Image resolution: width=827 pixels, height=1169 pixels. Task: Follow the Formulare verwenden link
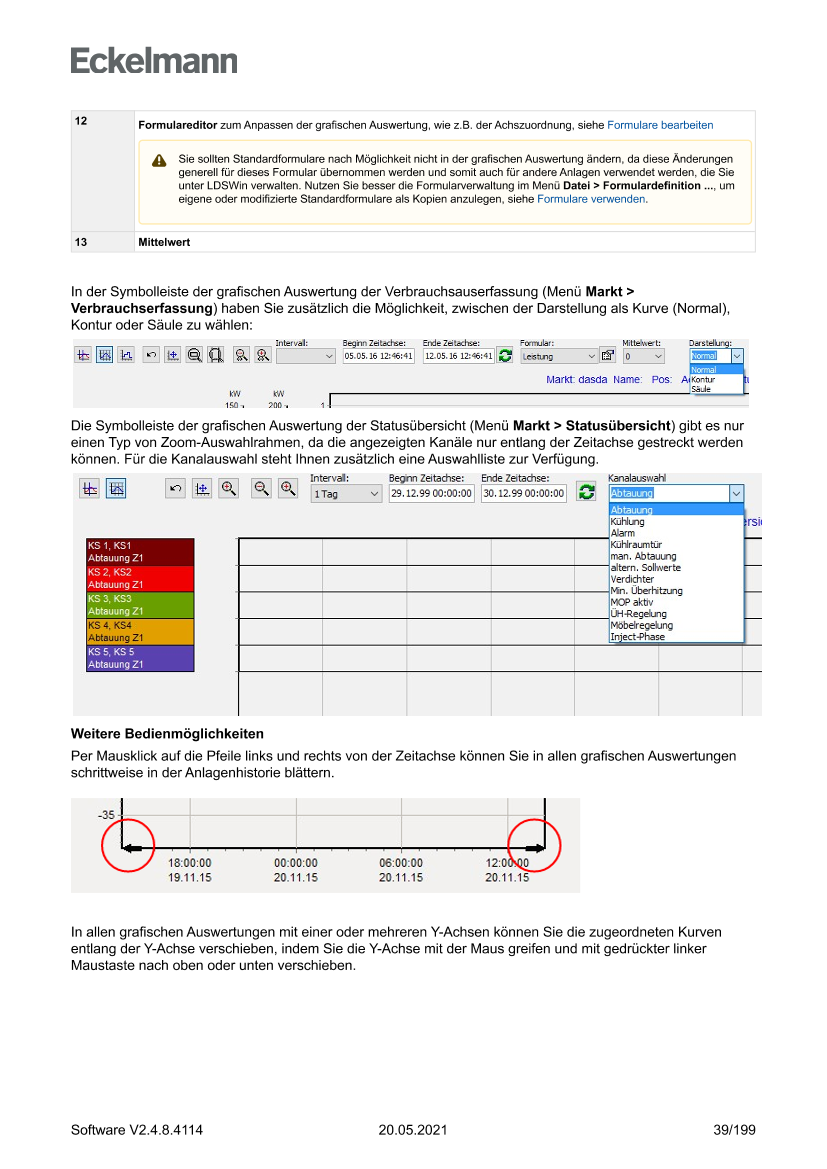click(591, 199)
